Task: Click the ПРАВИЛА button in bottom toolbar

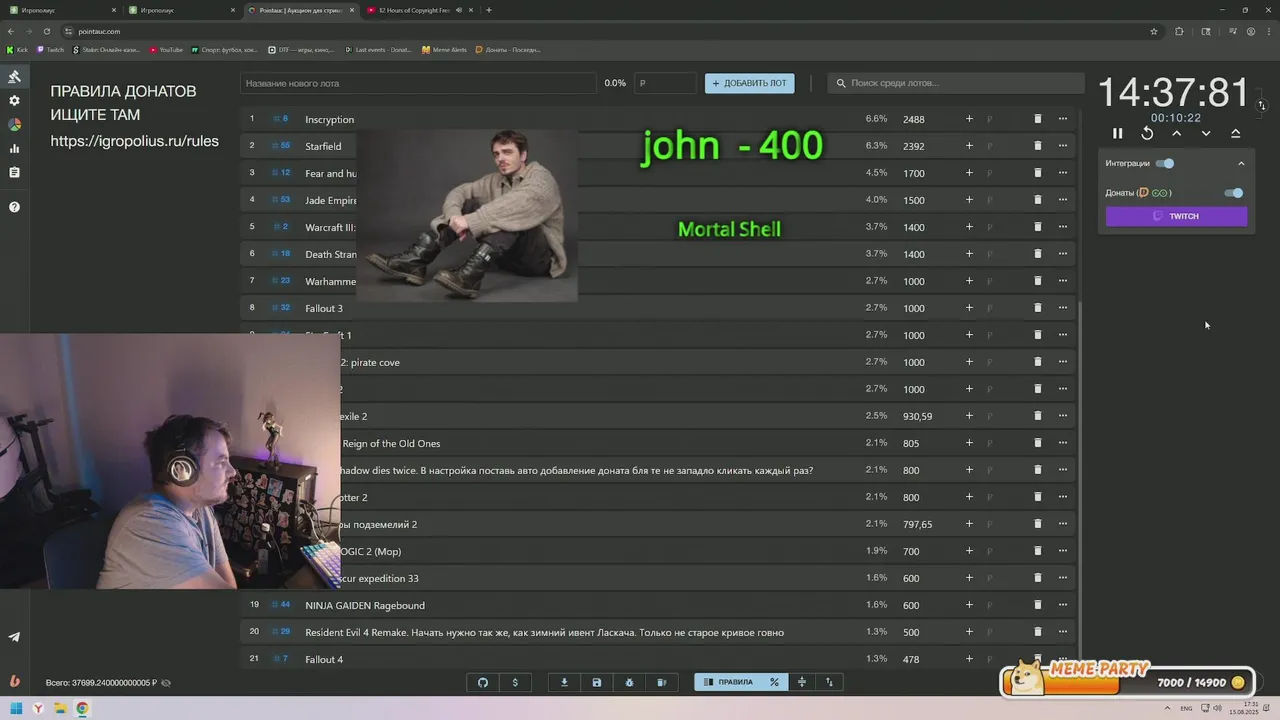Action: click(x=729, y=682)
